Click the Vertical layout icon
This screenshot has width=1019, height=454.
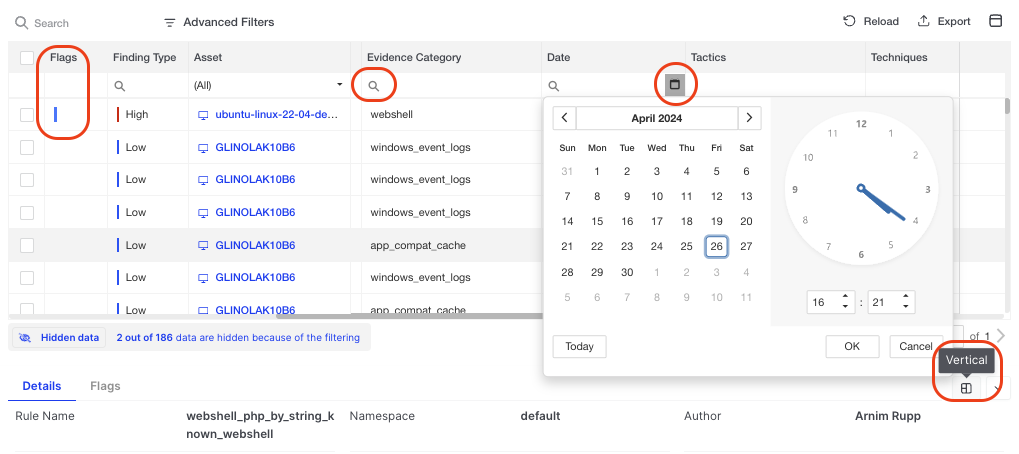click(x=966, y=388)
